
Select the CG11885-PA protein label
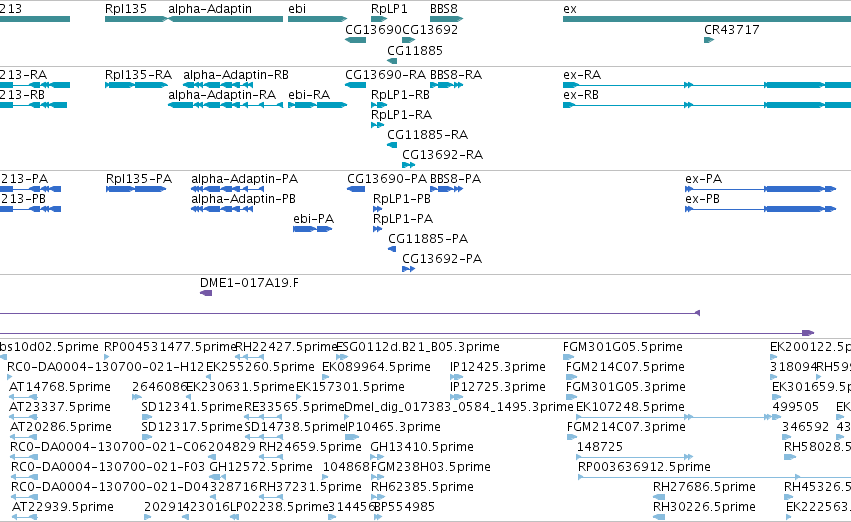(x=428, y=239)
